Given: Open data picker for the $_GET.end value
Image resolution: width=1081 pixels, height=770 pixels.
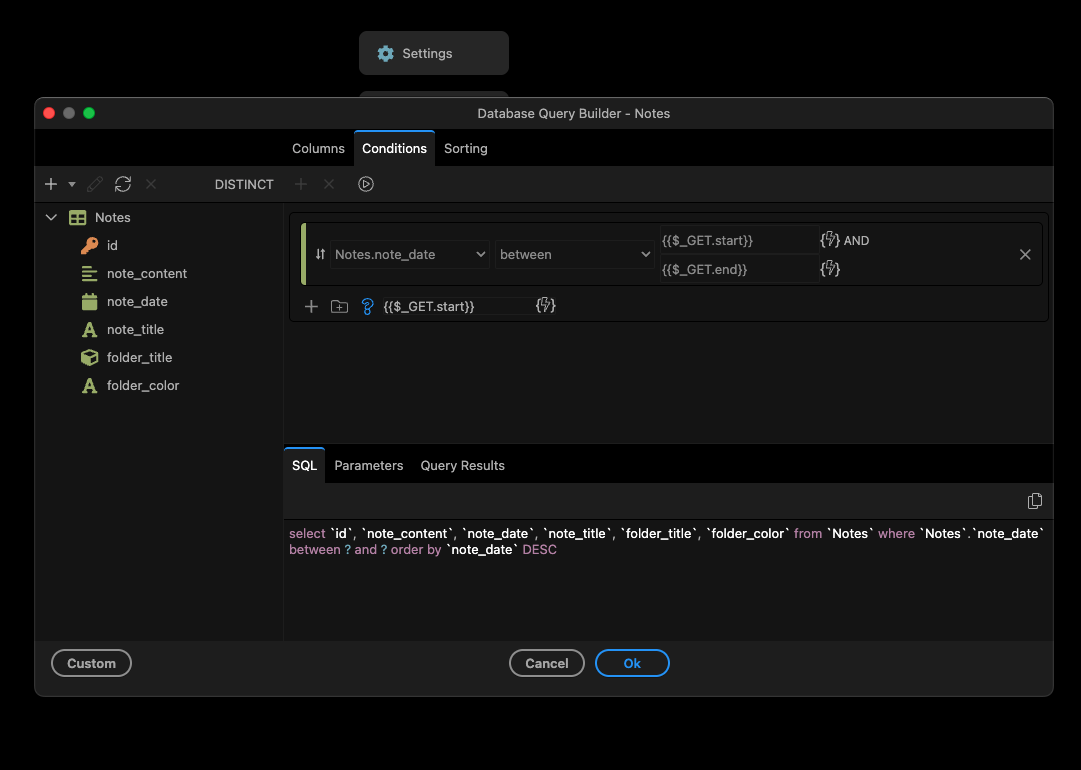Looking at the screenshot, I should point(829,269).
